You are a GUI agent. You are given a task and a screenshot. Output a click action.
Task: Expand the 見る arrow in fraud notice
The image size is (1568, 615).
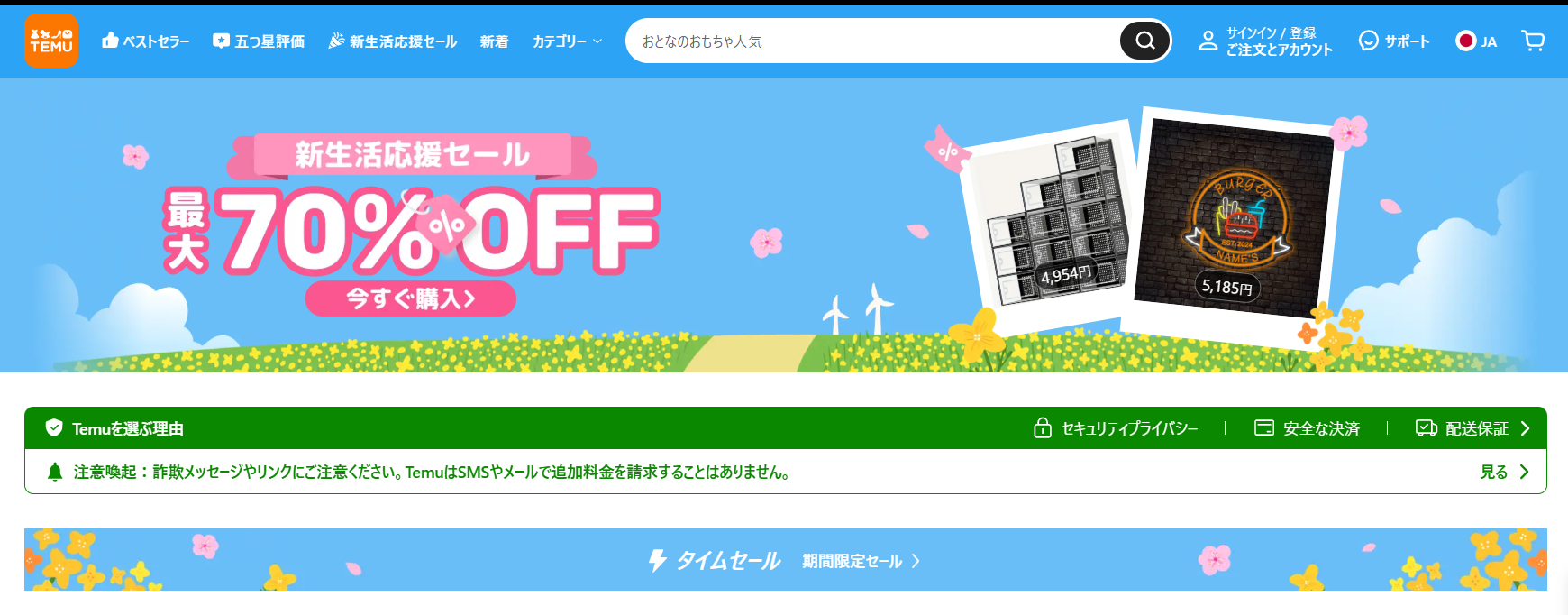[1524, 472]
